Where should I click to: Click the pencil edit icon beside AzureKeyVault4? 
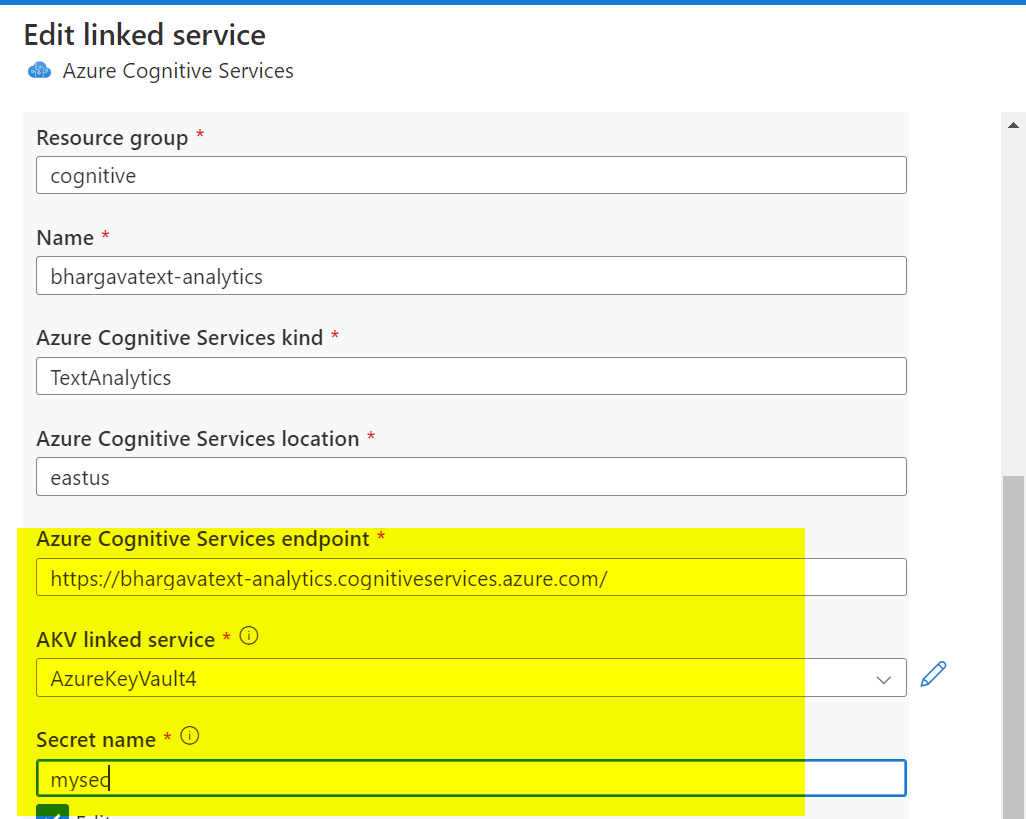point(932,674)
